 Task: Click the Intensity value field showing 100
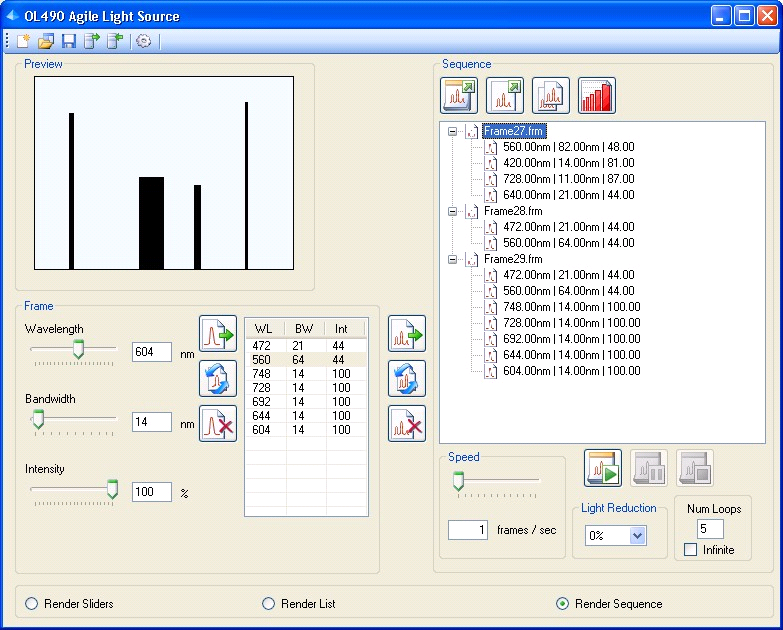click(152, 492)
